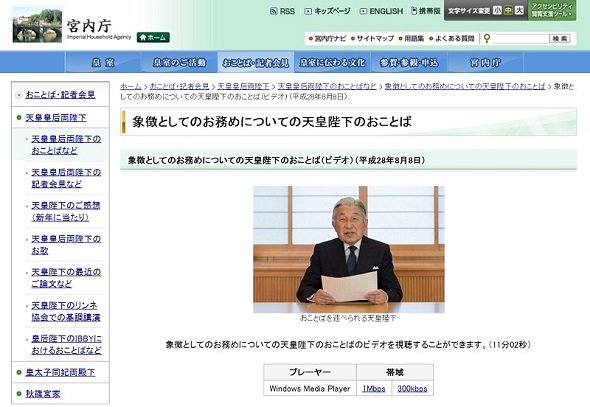Click the Emperor's address video thumbnail
Screen dimensions: 590x407
(348, 249)
